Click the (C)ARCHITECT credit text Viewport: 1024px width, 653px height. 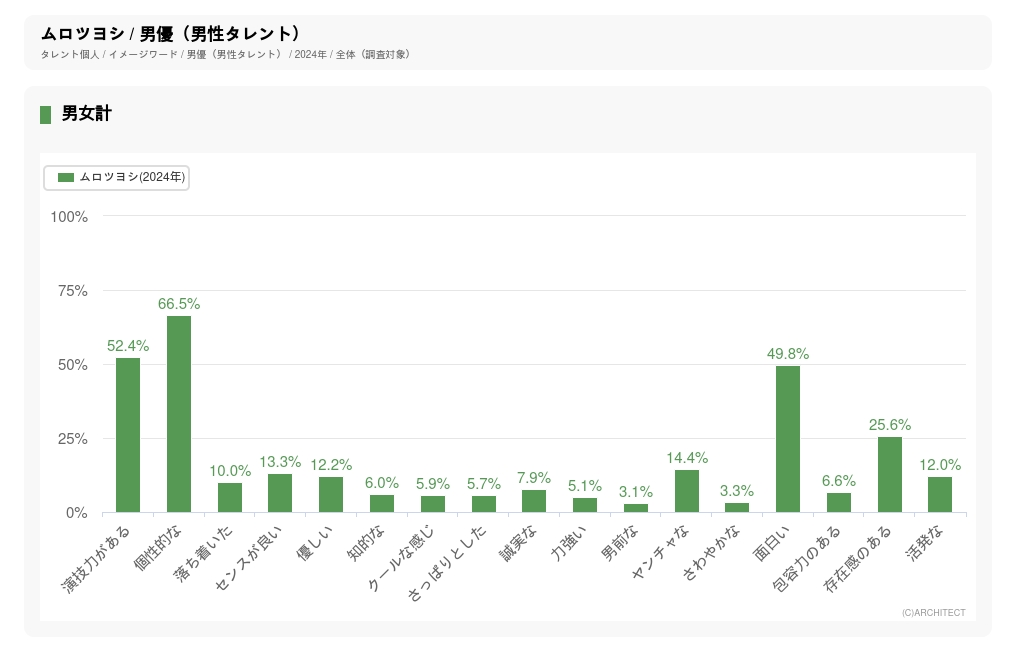coord(933,613)
